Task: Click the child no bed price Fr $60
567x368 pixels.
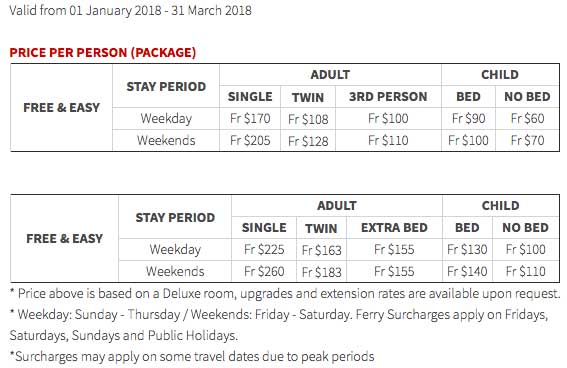Action: click(527, 119)
